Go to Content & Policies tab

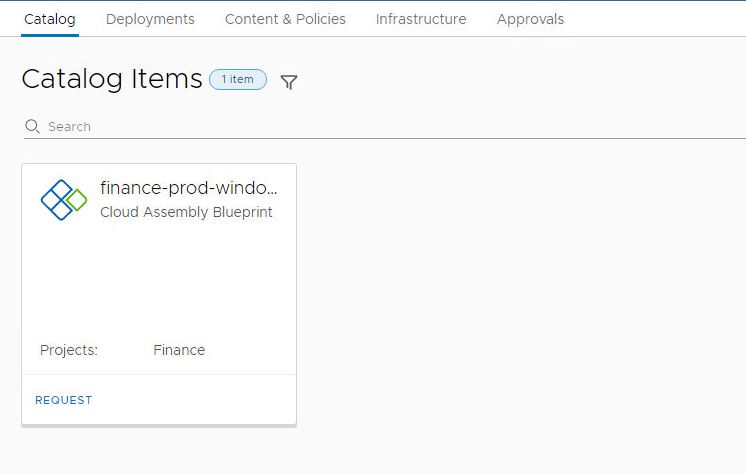point(285,19)
